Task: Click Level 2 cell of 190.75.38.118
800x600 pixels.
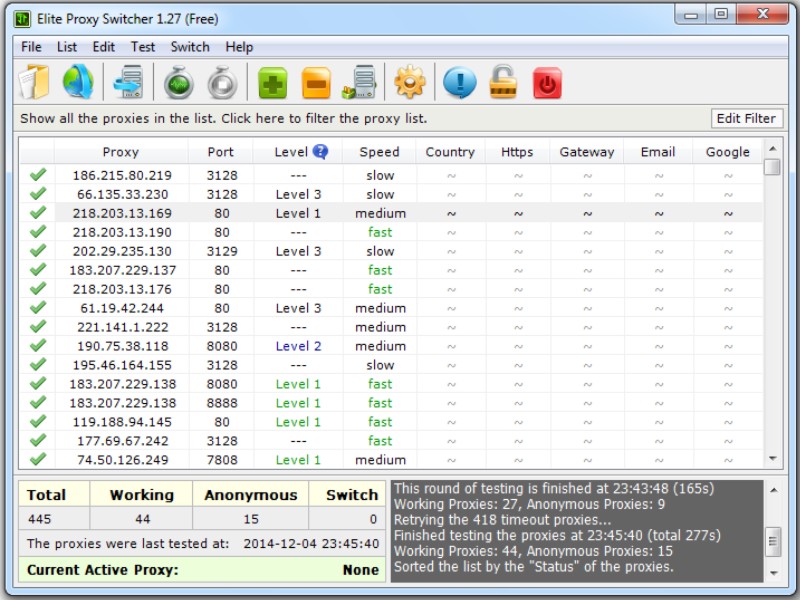Action: (x=298, y=346)
